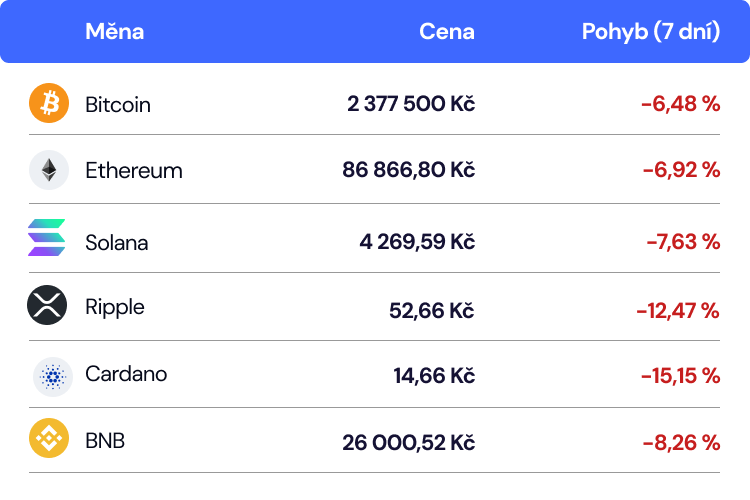
Task: Open the Ripple currency name link
Action: click(115, 306)
